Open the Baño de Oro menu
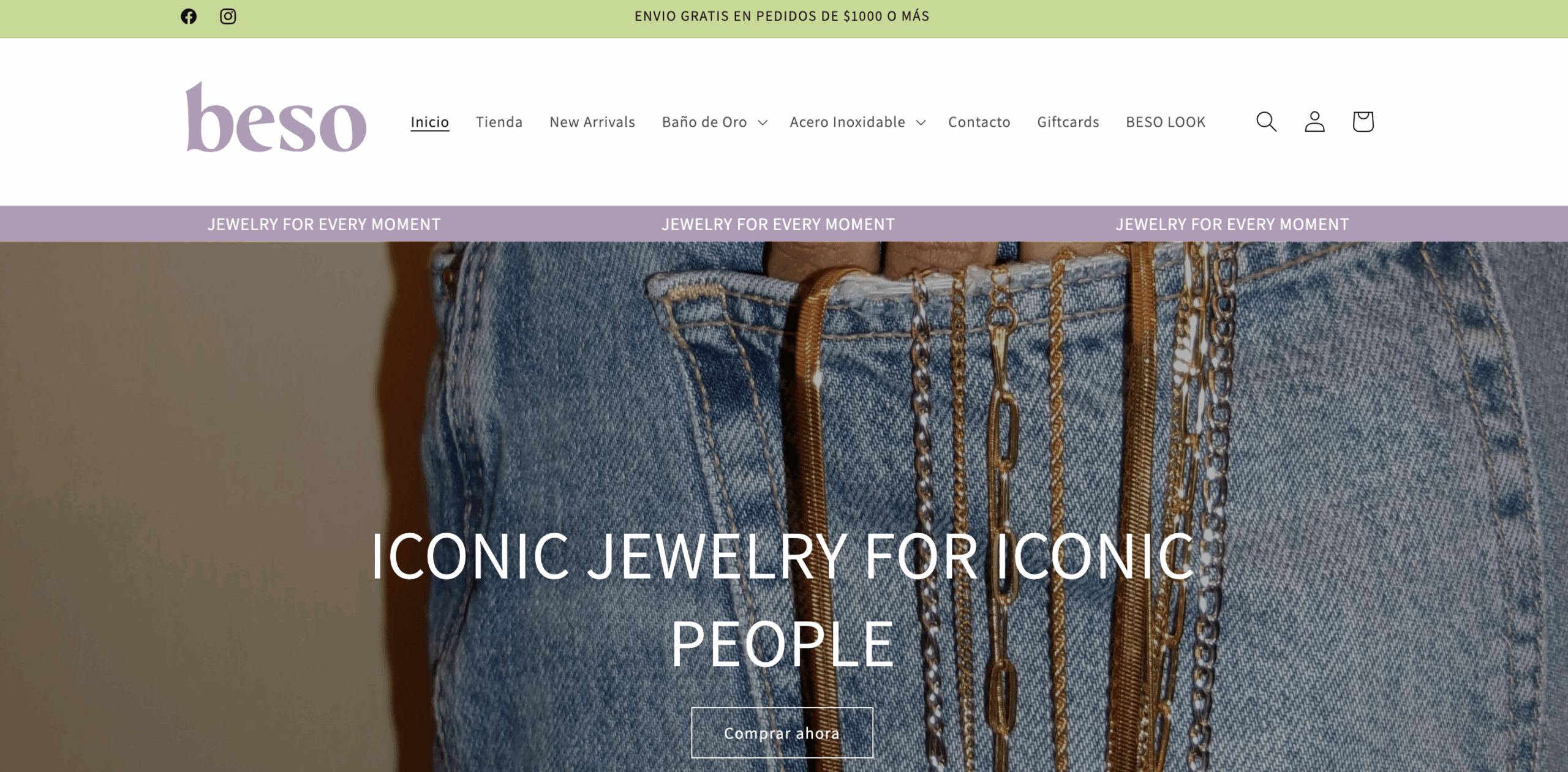1568x772 pixels. point(704,122)
